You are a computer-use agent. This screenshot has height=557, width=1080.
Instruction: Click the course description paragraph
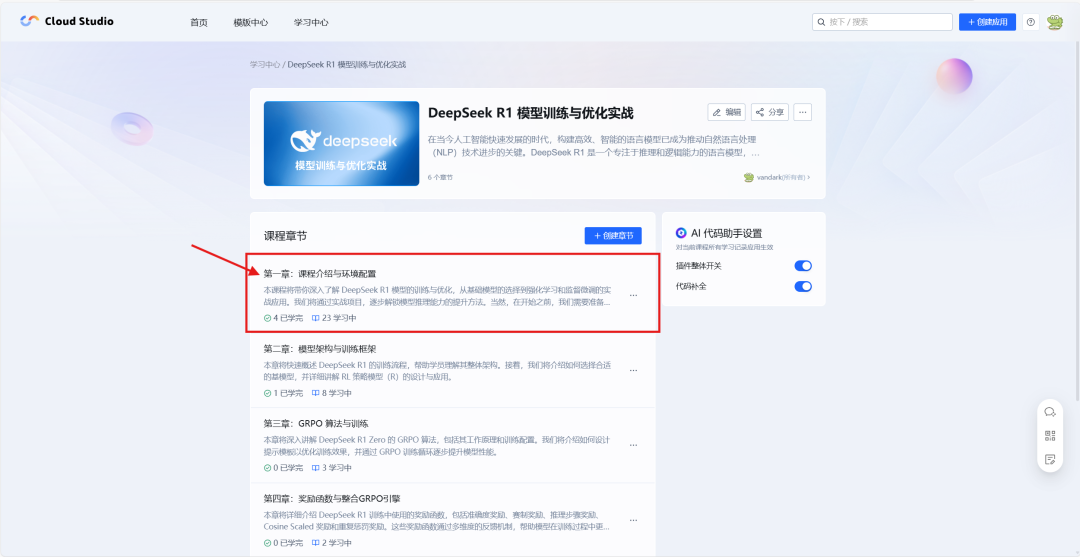[x=594, y=146]
